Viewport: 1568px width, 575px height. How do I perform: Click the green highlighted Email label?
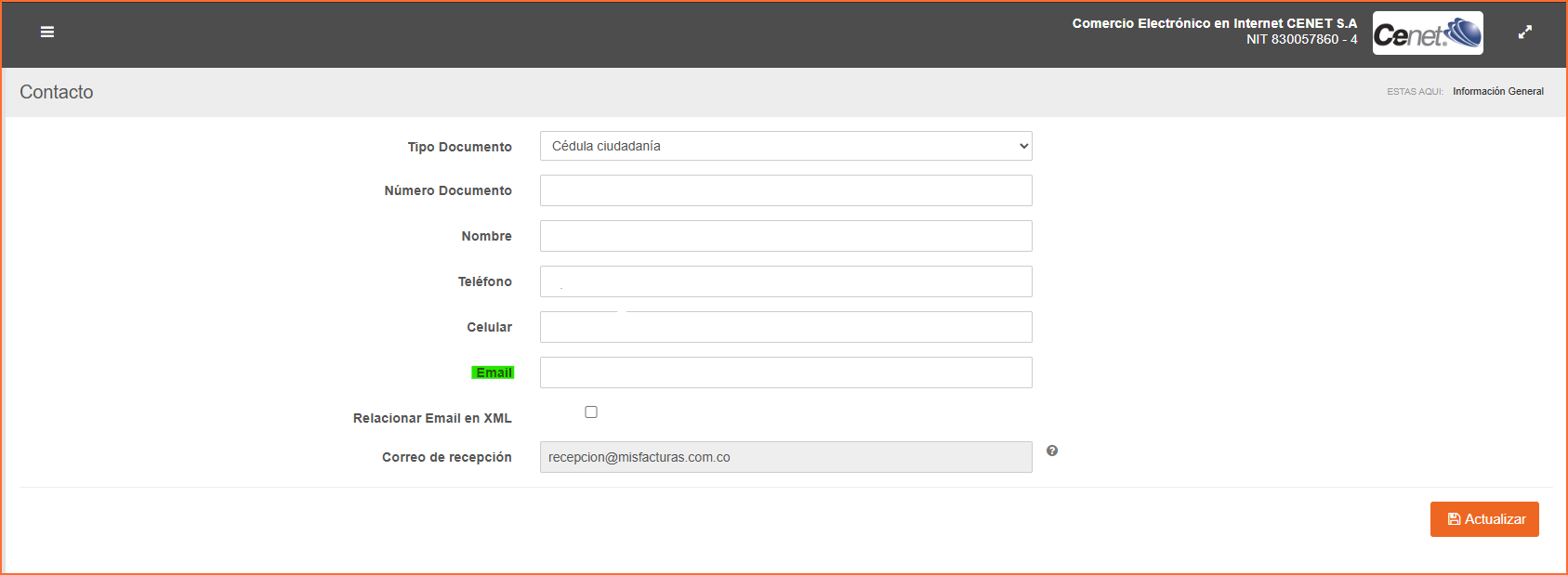(x=494, y=372)
